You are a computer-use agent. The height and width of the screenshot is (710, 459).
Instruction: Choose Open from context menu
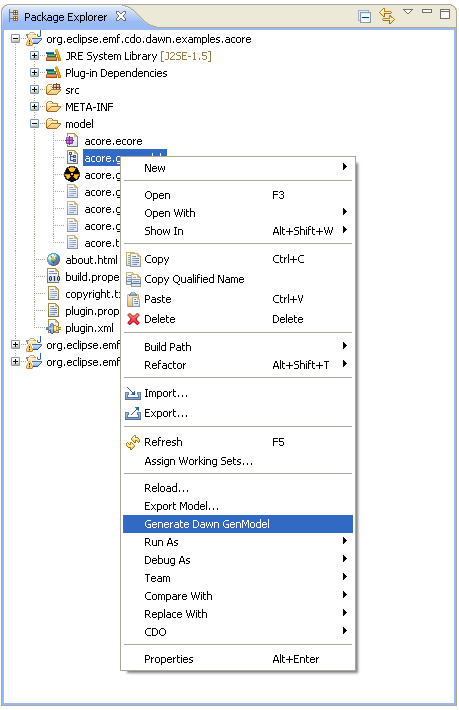tap(238, 195)
